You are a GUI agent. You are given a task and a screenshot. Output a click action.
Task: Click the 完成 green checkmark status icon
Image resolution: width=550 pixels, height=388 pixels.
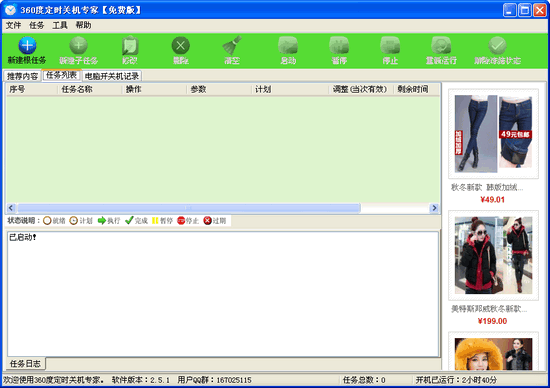pos(129,220)
